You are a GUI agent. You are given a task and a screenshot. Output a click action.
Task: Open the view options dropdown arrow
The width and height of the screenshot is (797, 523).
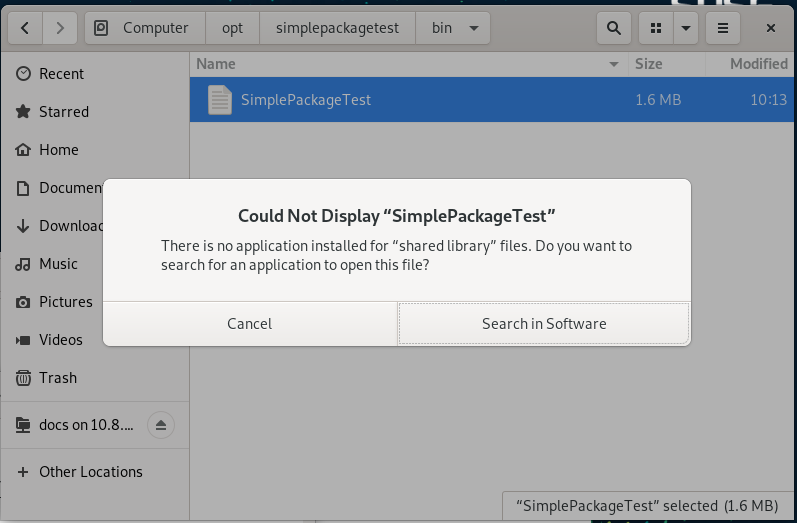coord(685,28)
